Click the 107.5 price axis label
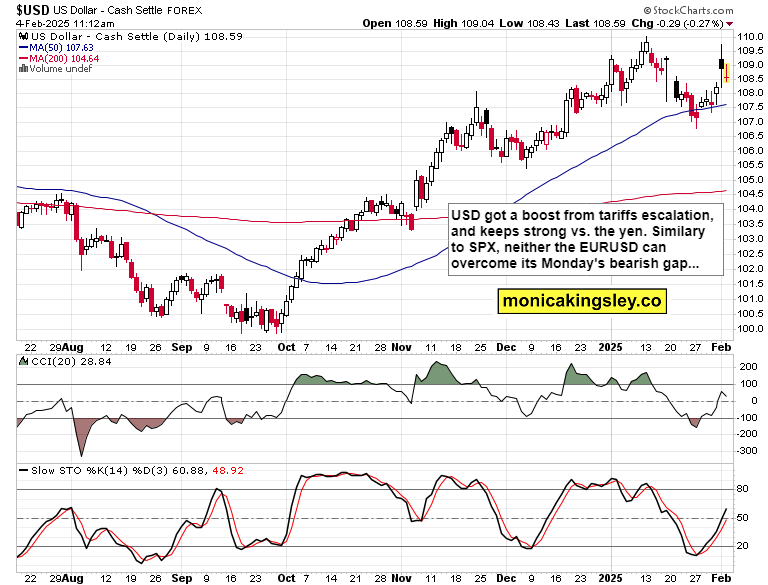Screen dimensions: 768x585 coord(750,107)
